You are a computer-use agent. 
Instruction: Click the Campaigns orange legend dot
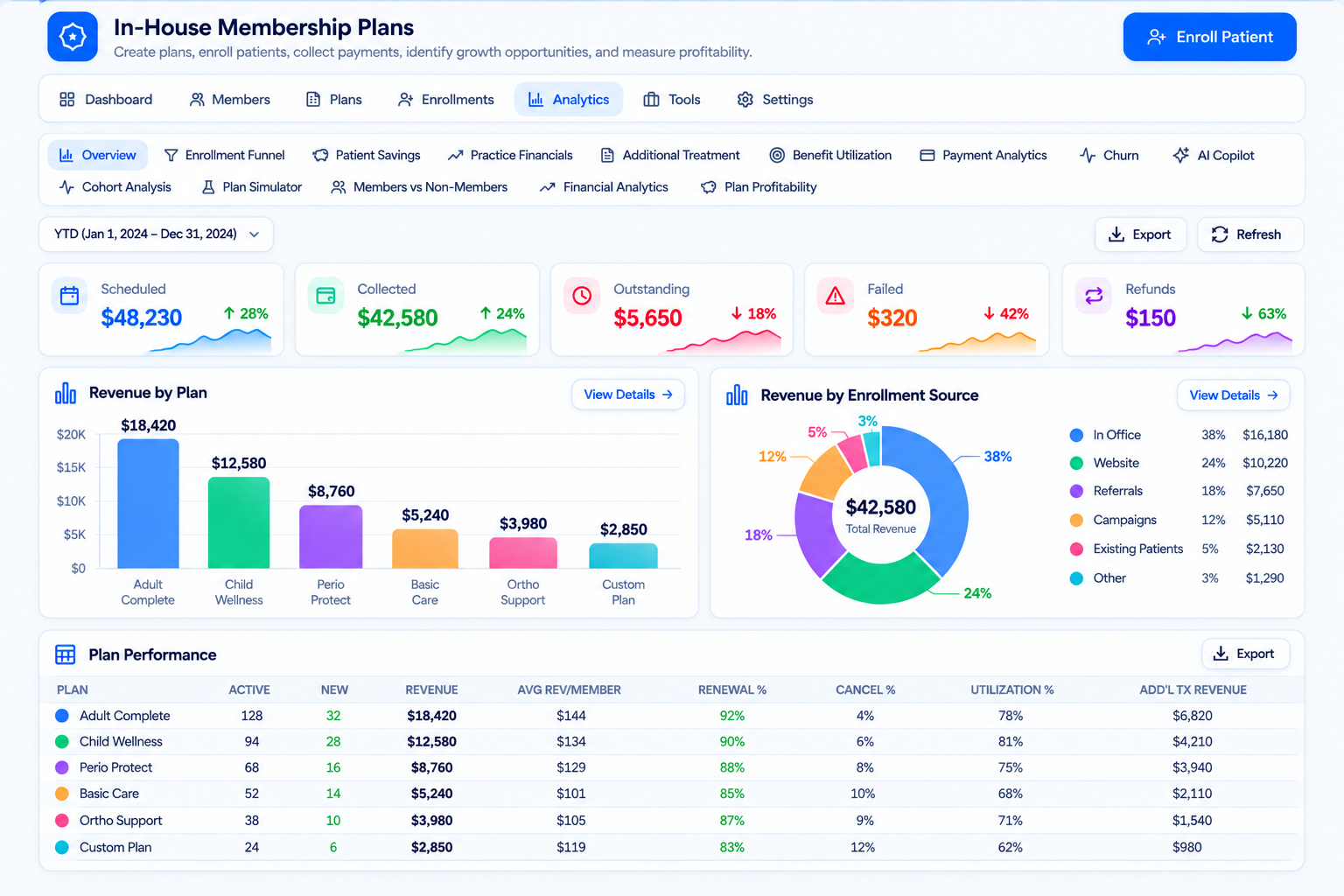coord(1077,520)
